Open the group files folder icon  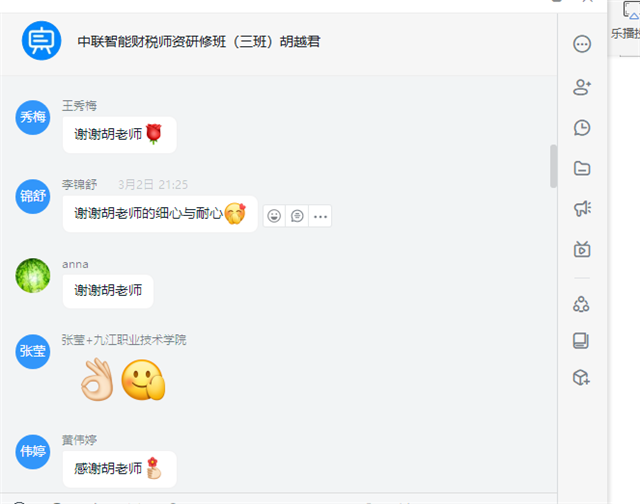582,168
